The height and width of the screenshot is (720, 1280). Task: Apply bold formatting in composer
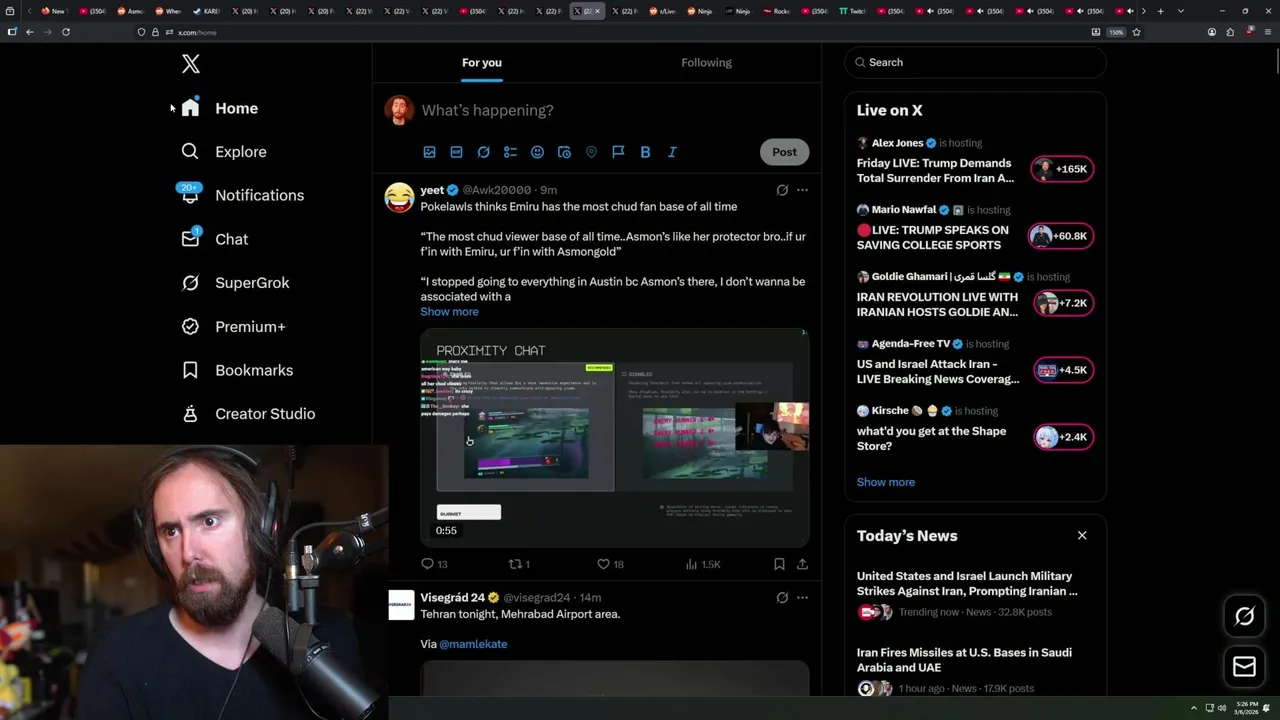(x=645, y=152)
